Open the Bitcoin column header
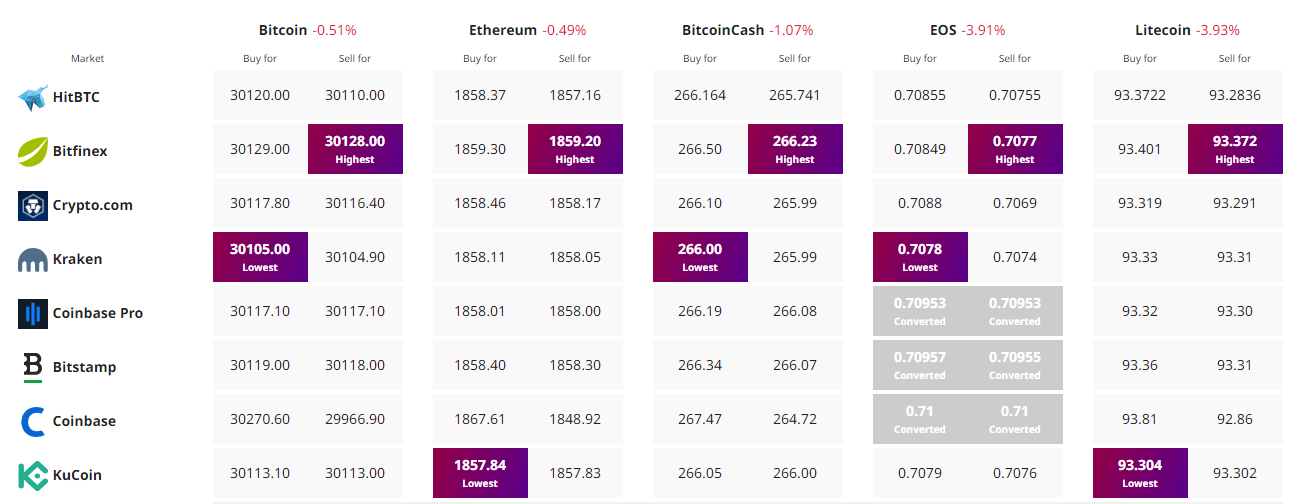The height and width of the screenshot is (504, 1294). [283, 30]
